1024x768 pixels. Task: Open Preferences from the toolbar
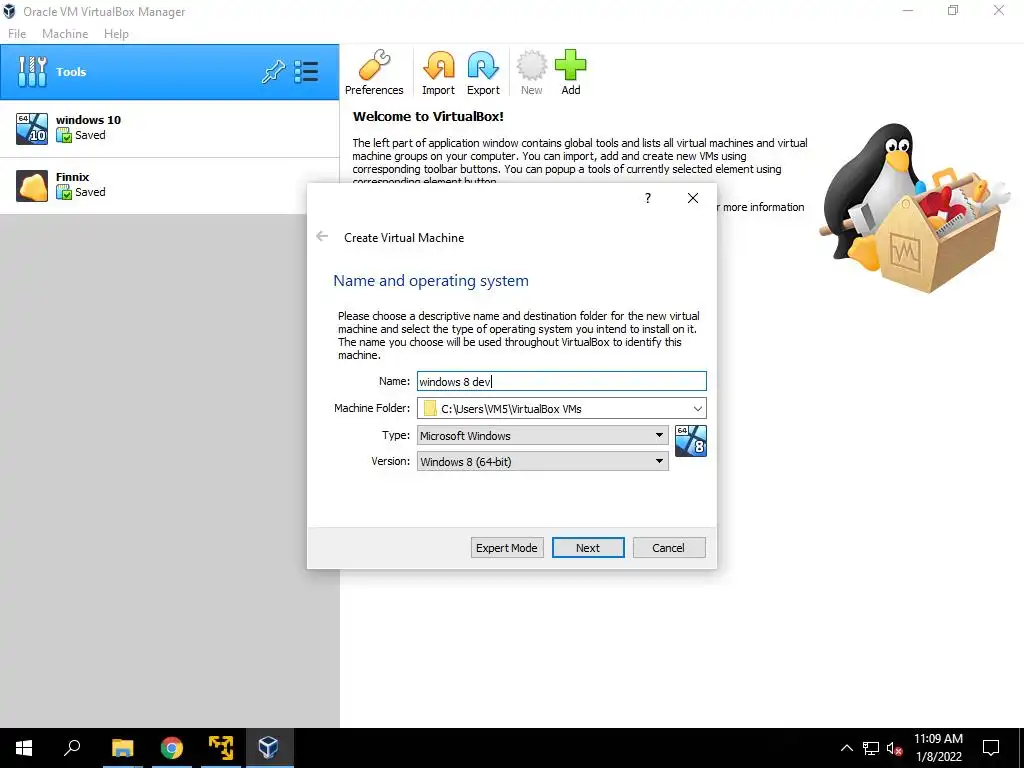(374, 72)
